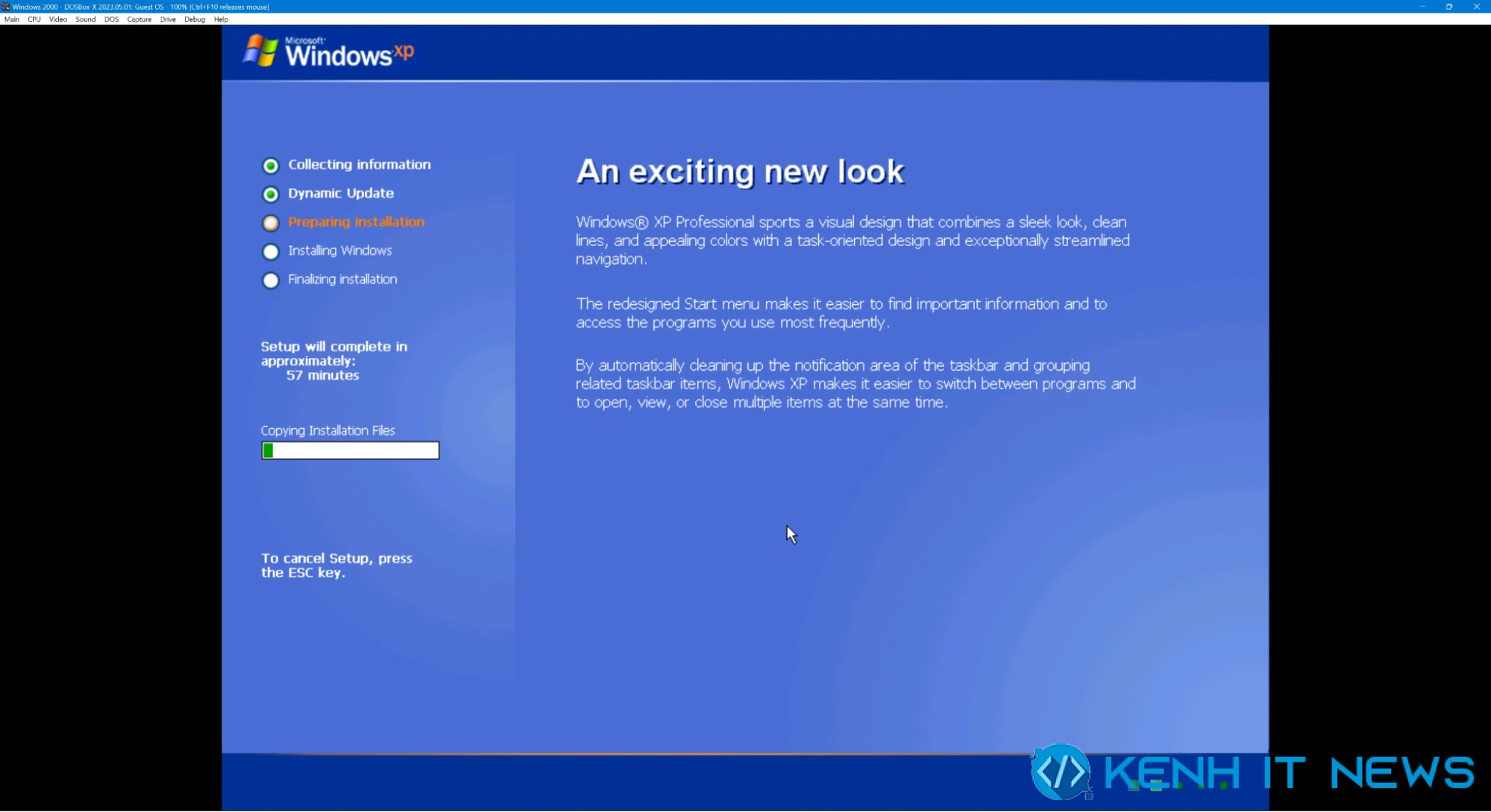Click the Collecting information step bullet
The height and width of the screenshot is (812, 1491).
click(271, 166)
